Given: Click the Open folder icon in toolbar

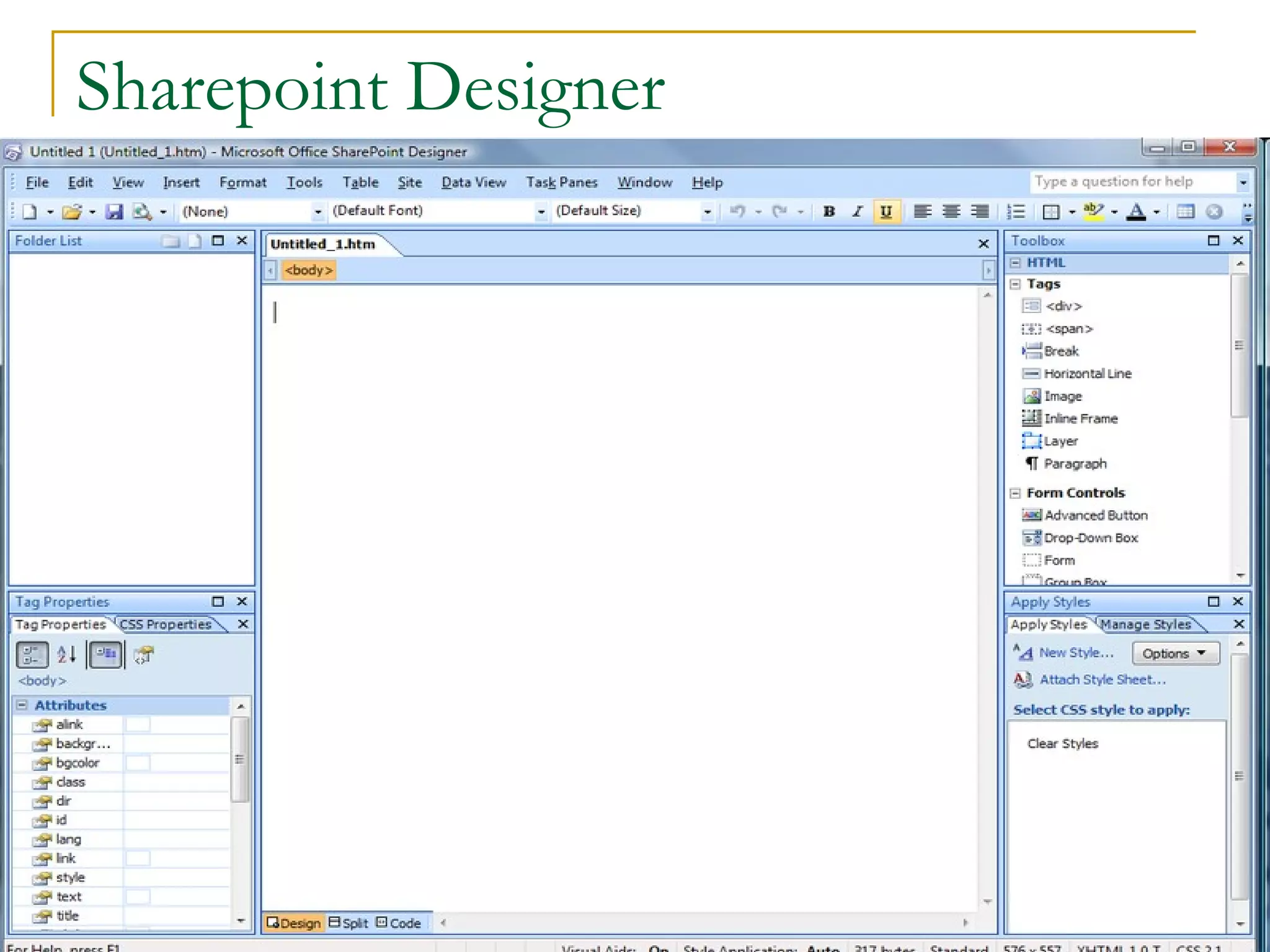Looking at the screenshot, I should pyautogui.click(x=72, y=211).
